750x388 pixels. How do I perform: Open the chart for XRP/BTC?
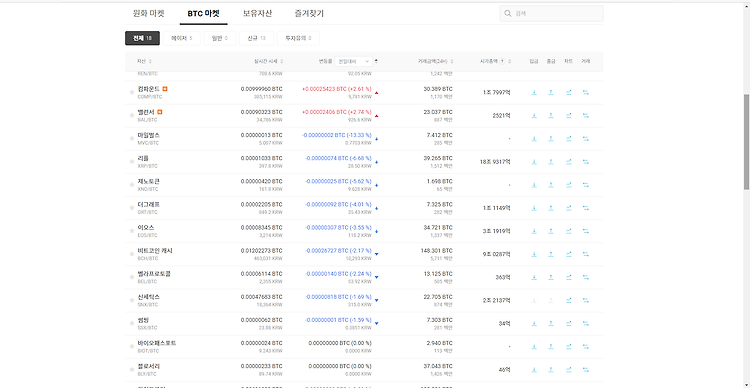tap(568, 162)
